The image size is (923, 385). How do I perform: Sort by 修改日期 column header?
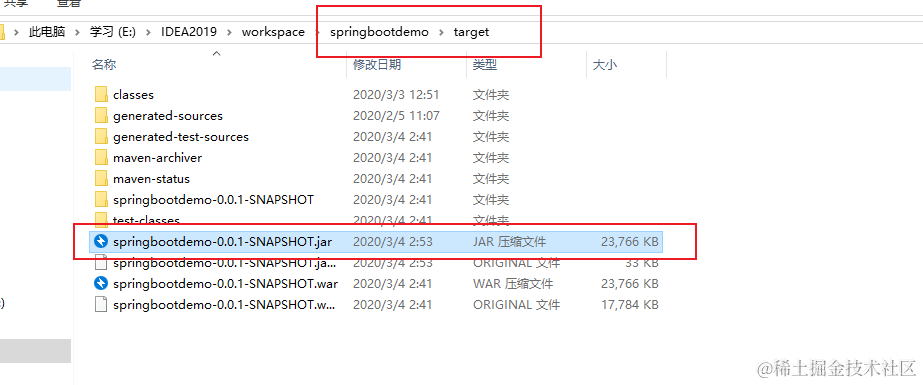377,65
